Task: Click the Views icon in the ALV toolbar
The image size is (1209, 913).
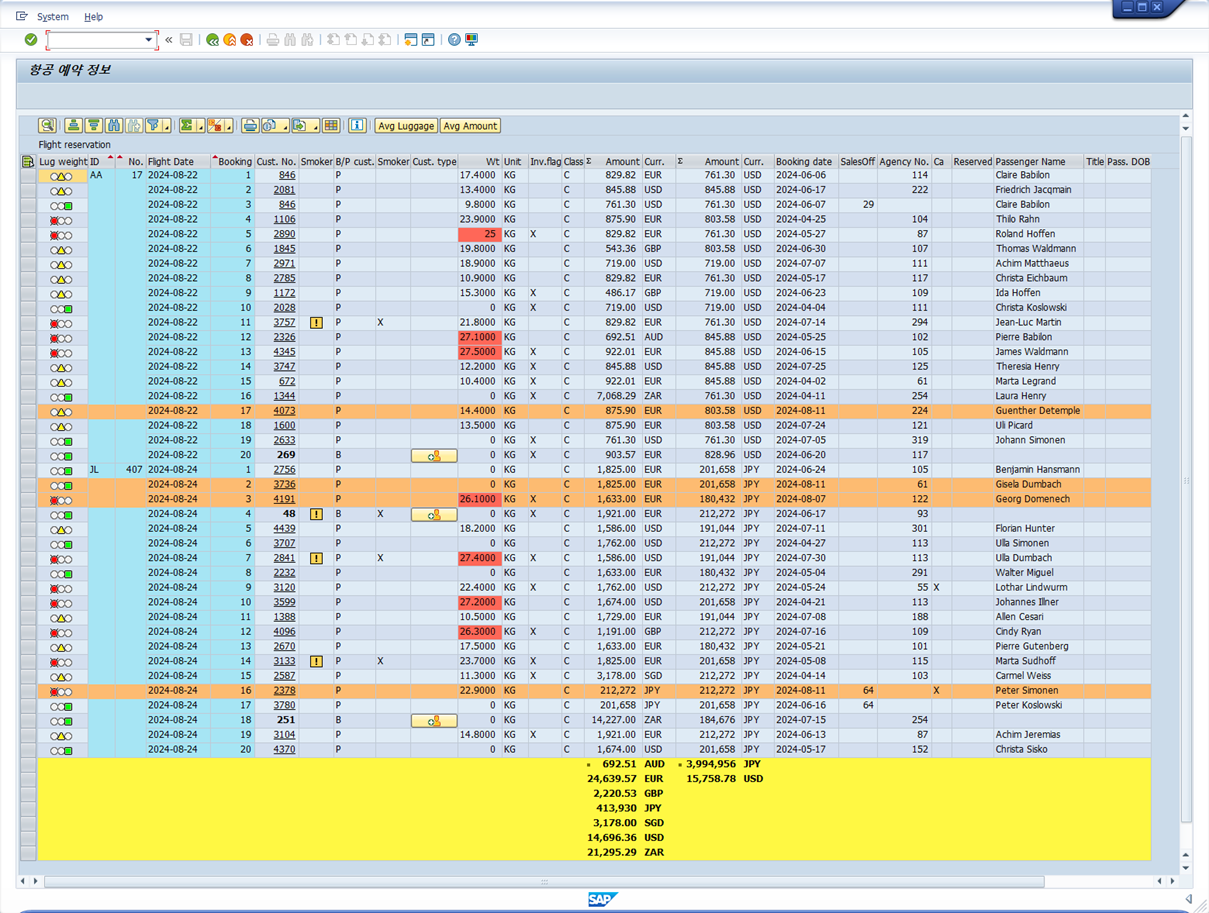Action: point(270,126)
